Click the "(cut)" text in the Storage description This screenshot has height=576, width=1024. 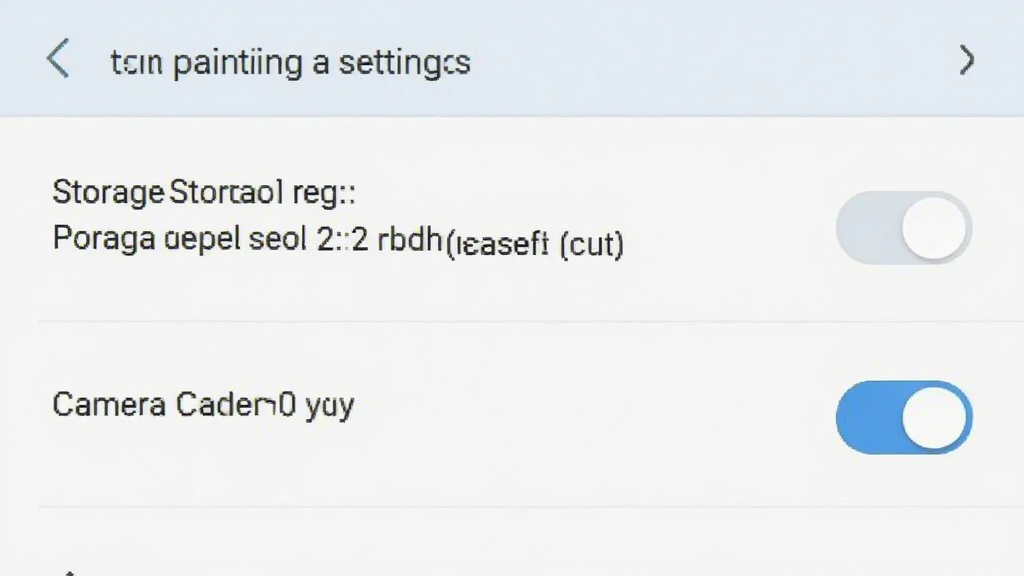click(592, 244)
